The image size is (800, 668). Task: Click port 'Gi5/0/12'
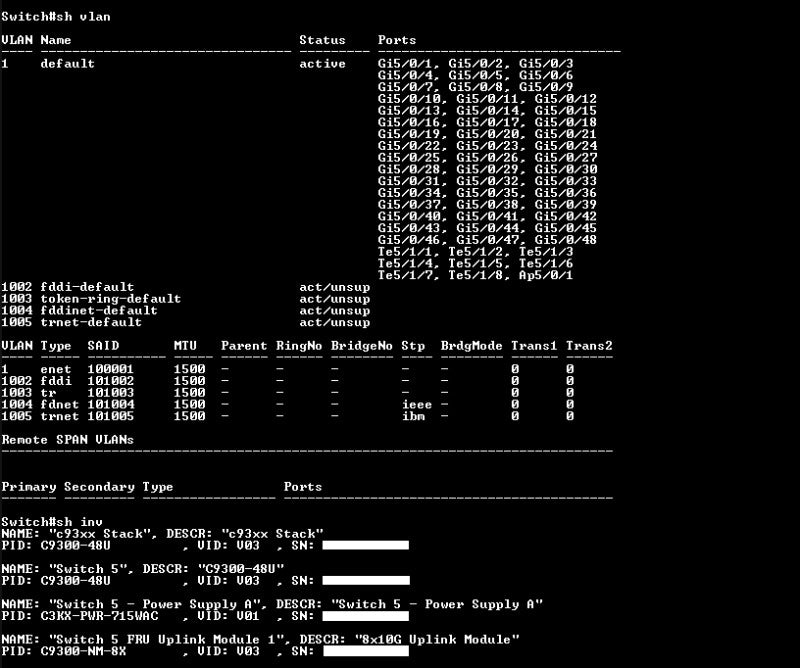tap(565, 98)
